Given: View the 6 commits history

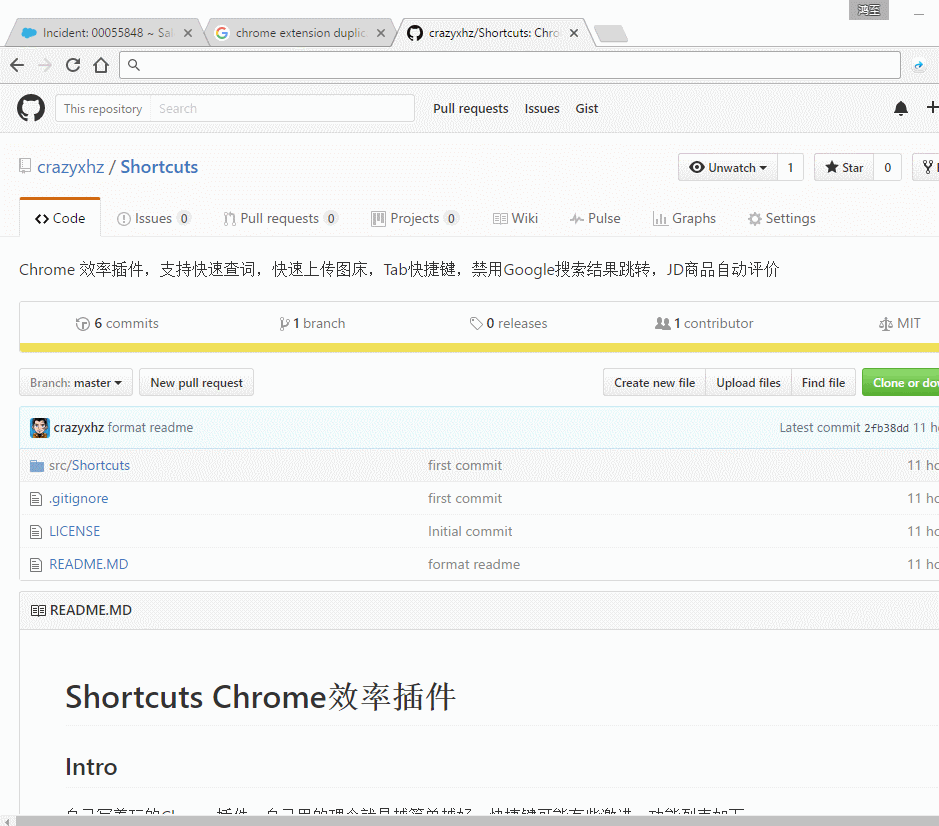Looking at the screenshot, I should point(117,323).
